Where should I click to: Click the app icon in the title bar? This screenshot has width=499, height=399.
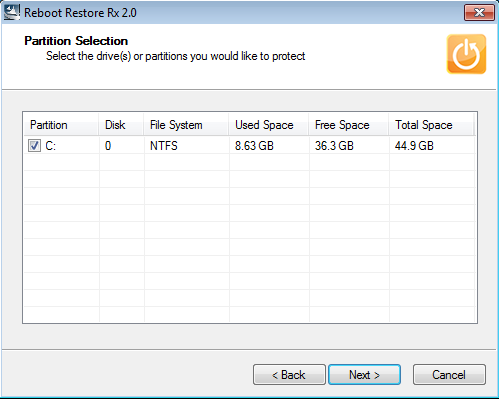click(12, 12)
